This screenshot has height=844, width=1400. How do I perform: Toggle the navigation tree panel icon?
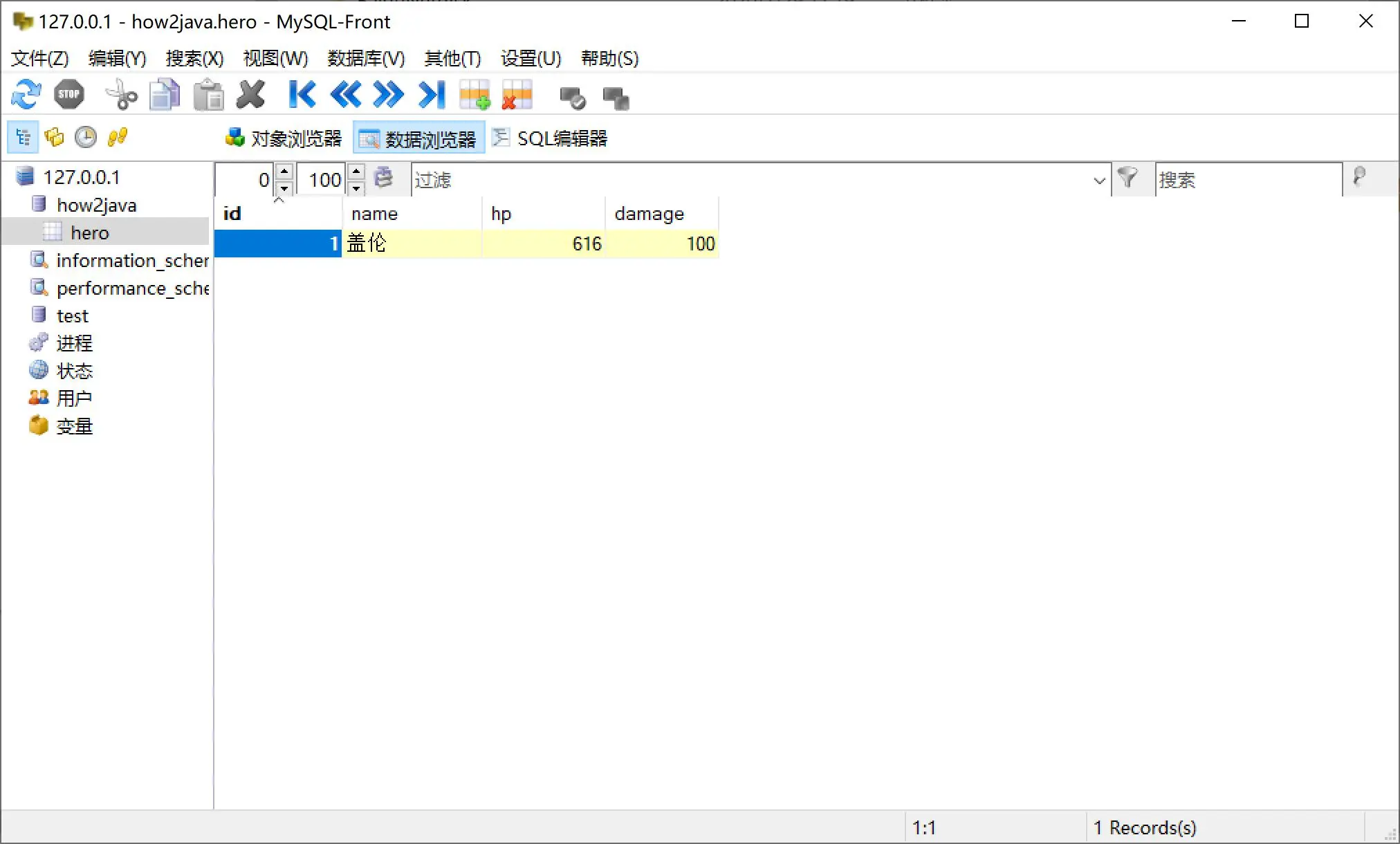(x=22, y=137)
